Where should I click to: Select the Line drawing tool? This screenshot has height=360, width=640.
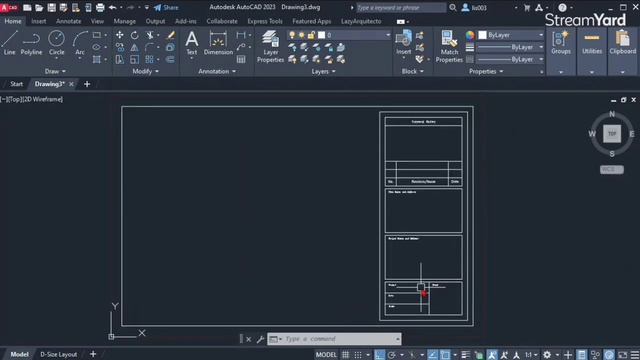coord(9,43)
